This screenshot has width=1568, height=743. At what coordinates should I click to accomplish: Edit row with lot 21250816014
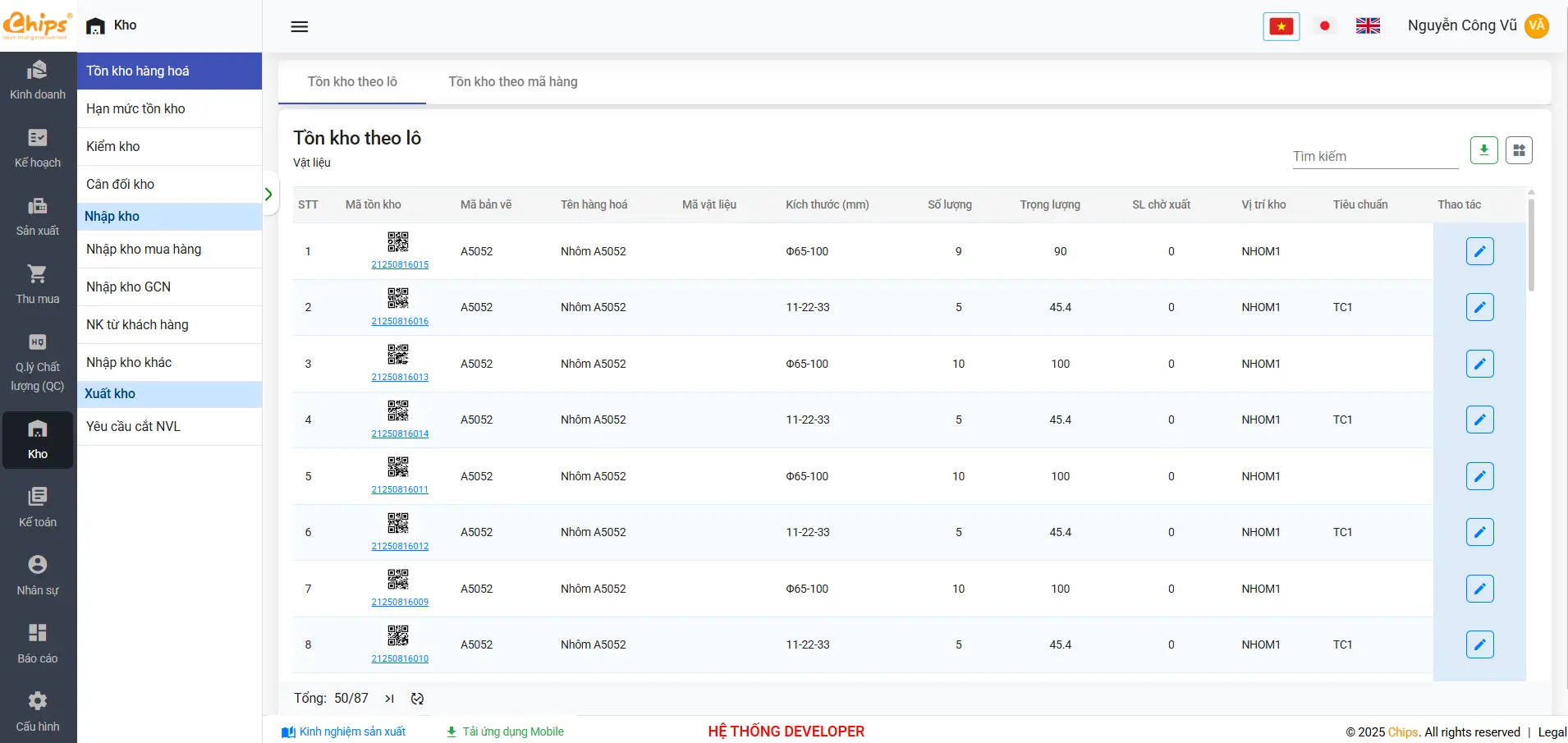[1480, 420]
